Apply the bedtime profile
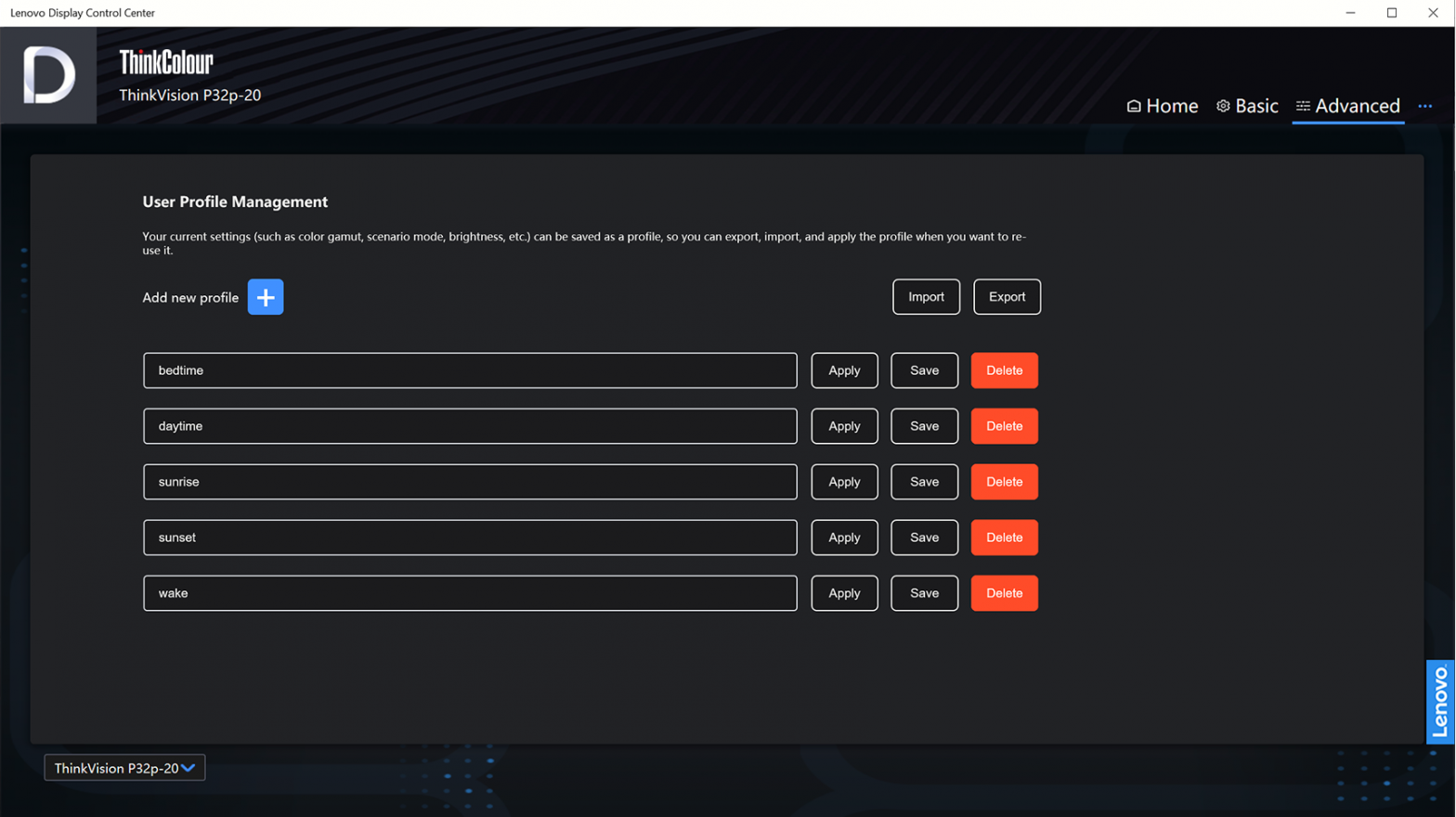 [x=844, y=370]
